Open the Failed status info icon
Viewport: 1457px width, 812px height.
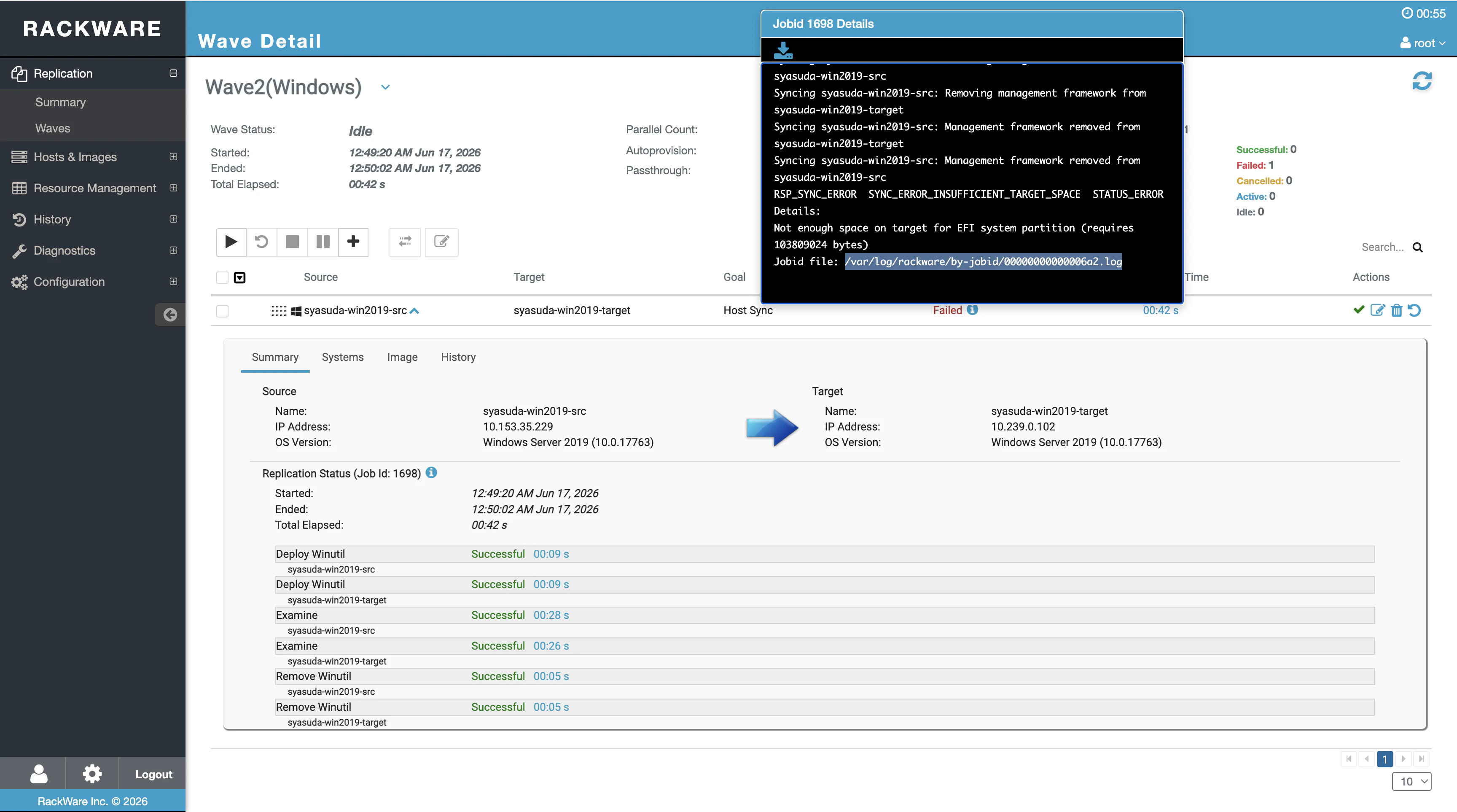coord(972,309)
